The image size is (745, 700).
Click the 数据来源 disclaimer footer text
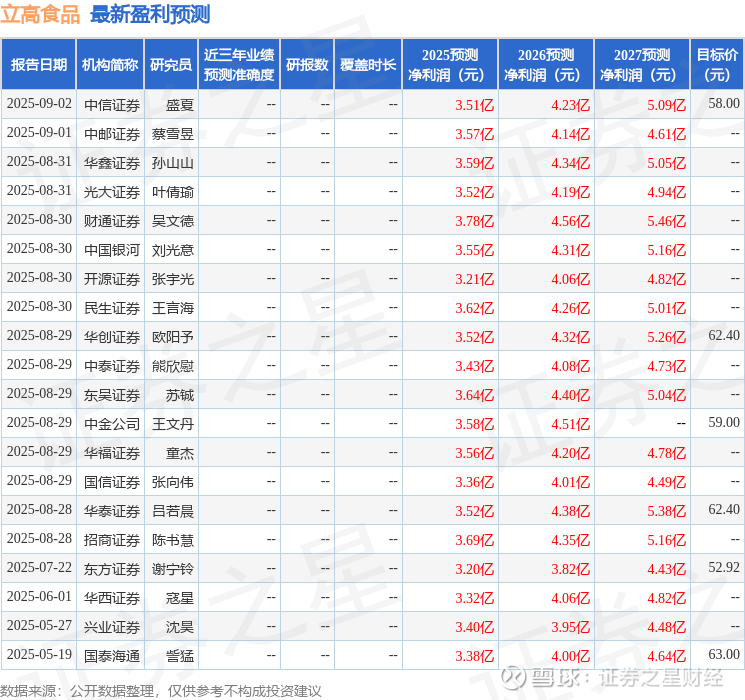point(161,691)
